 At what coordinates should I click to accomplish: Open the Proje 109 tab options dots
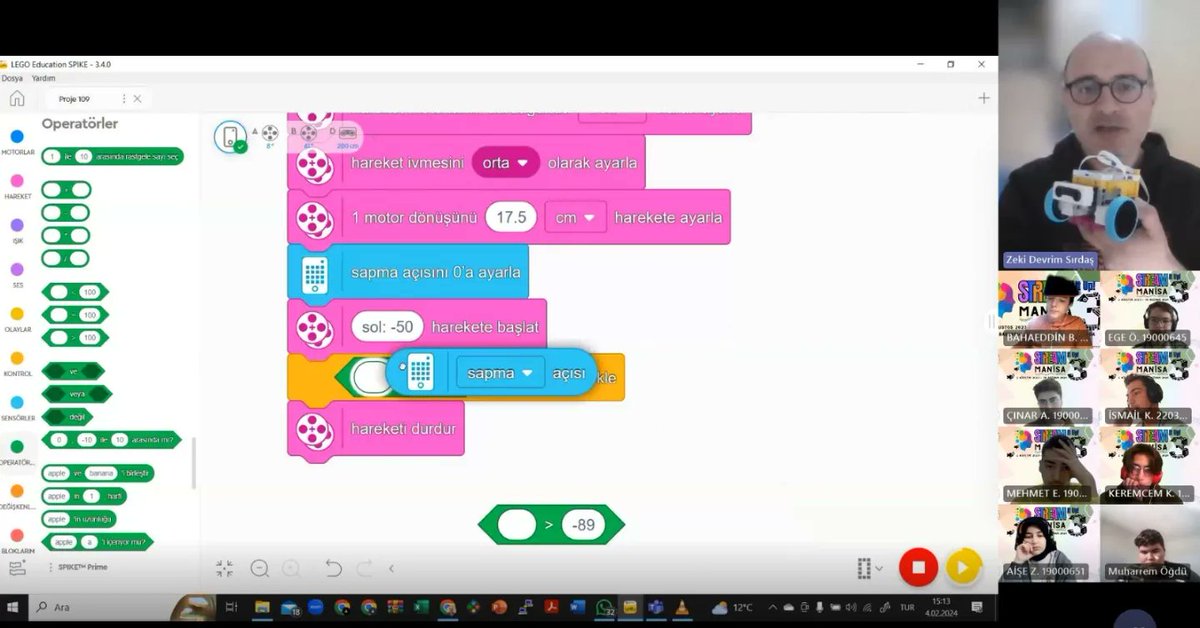click(x=123, y=98)
